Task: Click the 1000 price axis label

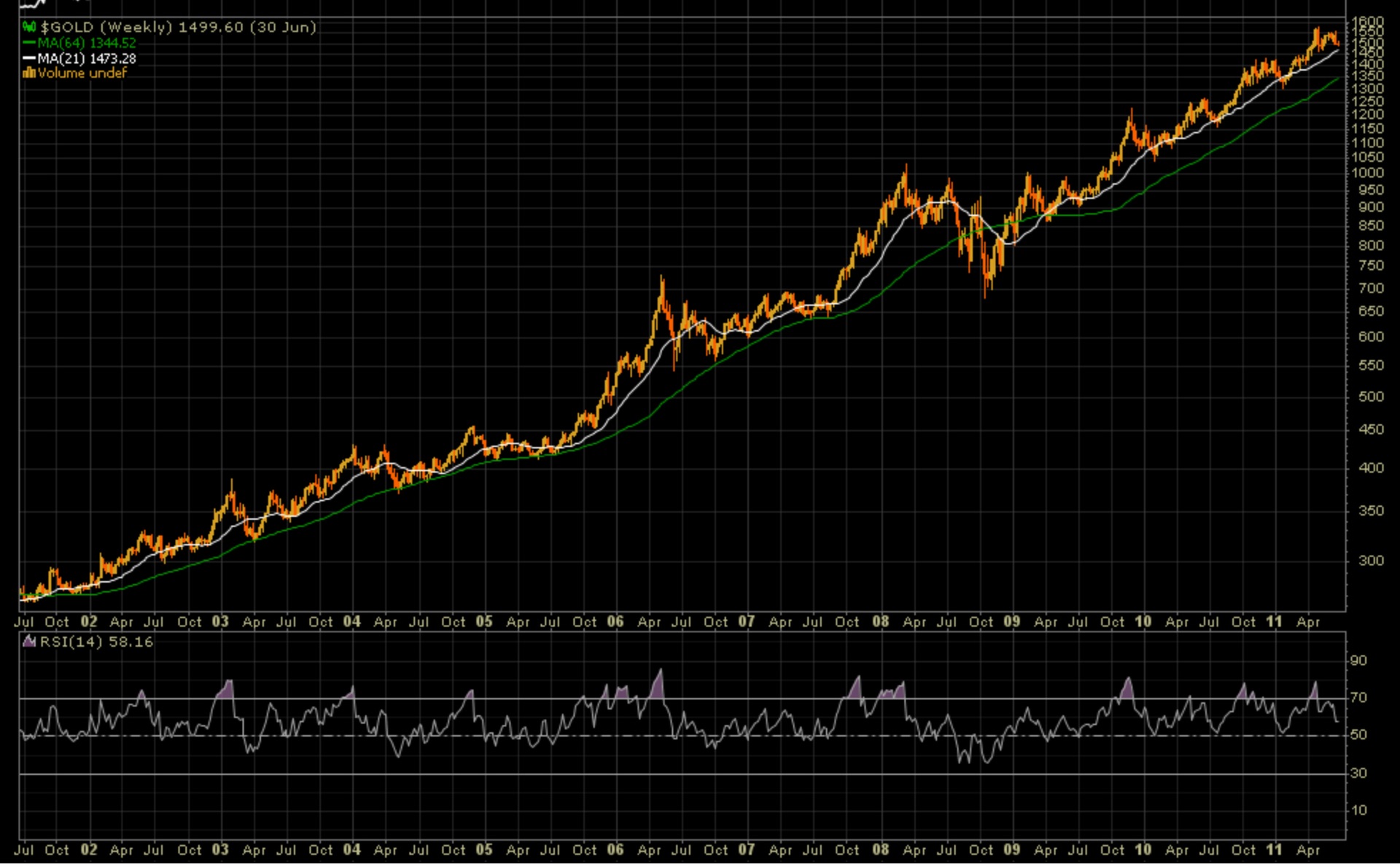Action: click(1366, 174)
